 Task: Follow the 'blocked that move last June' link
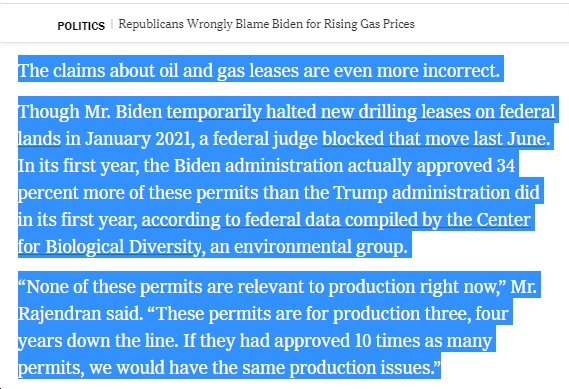(436, 138)
